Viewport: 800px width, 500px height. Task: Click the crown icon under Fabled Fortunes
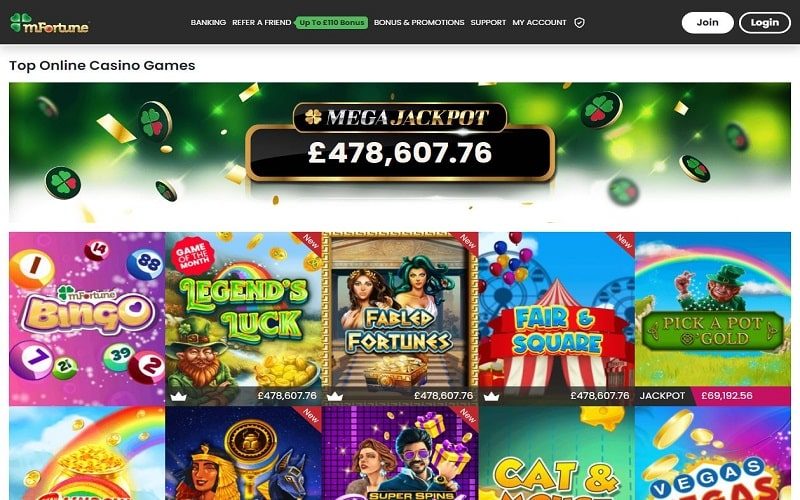[335, 396]
